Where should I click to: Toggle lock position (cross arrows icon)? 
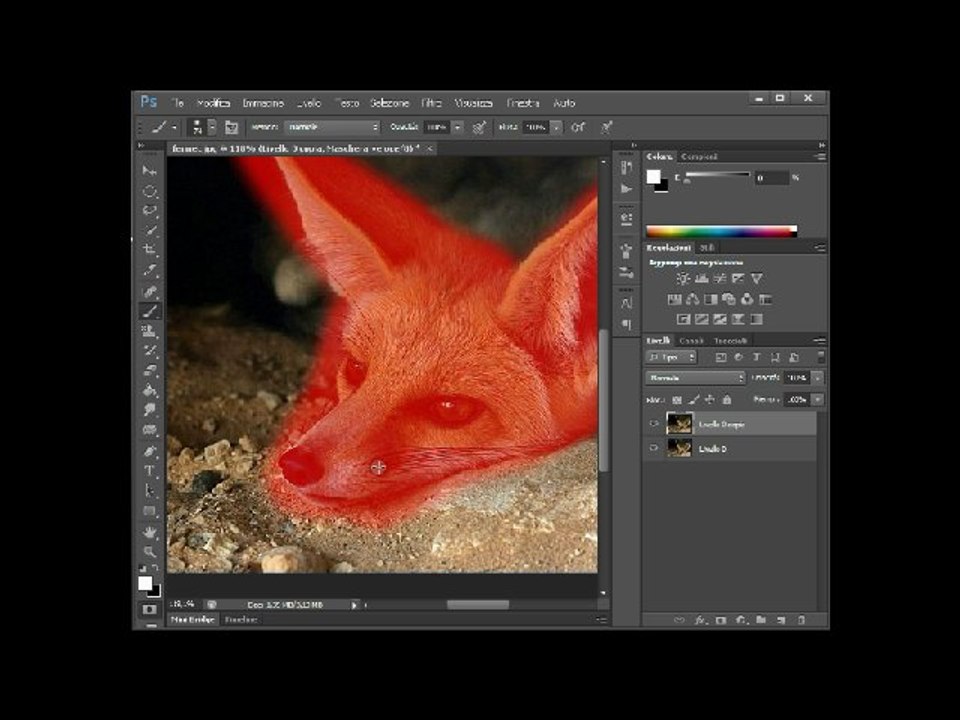pyautogui.click(x=710, y=400)
